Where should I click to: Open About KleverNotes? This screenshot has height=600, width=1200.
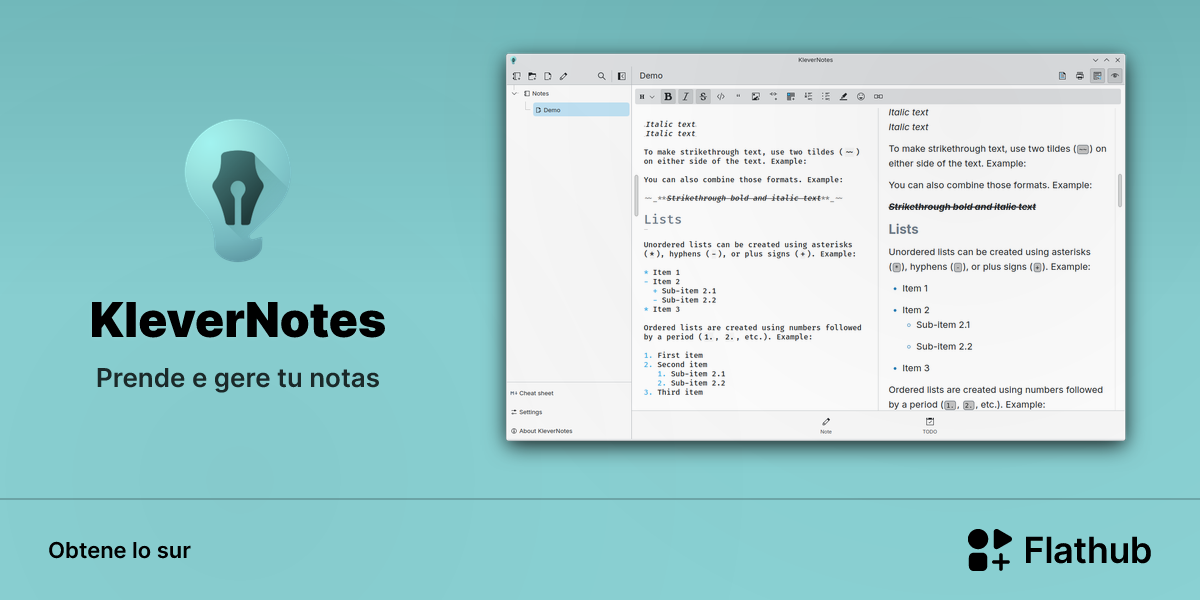[541, 431]
